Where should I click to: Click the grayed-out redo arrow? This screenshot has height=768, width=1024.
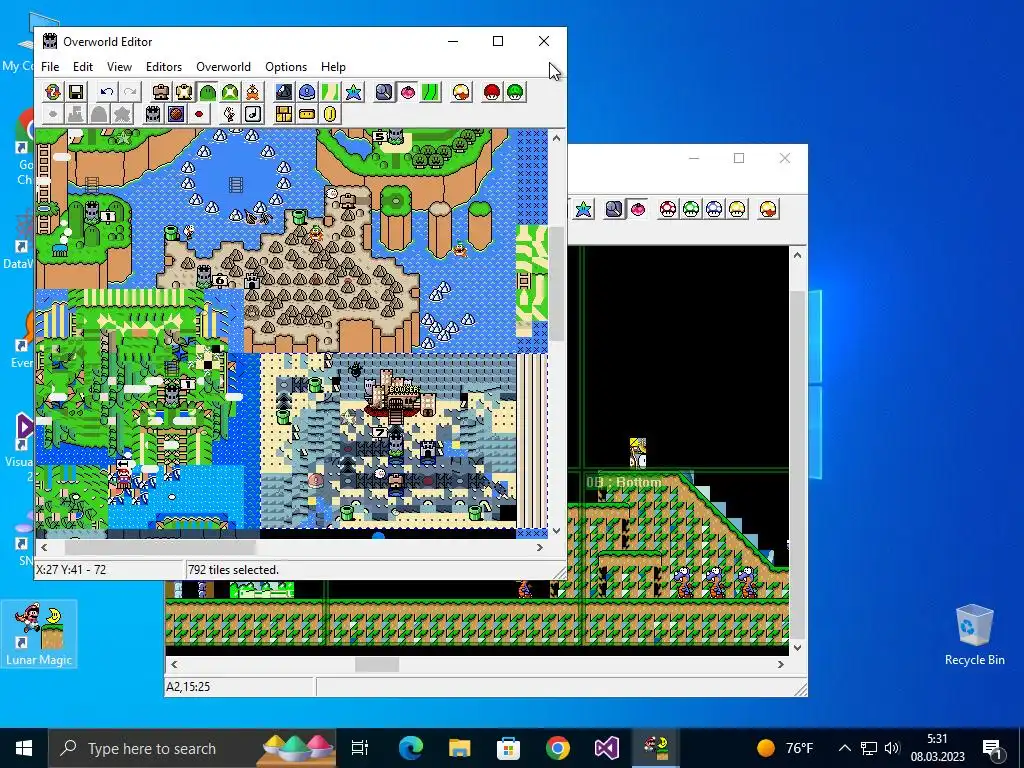[130, 92]
